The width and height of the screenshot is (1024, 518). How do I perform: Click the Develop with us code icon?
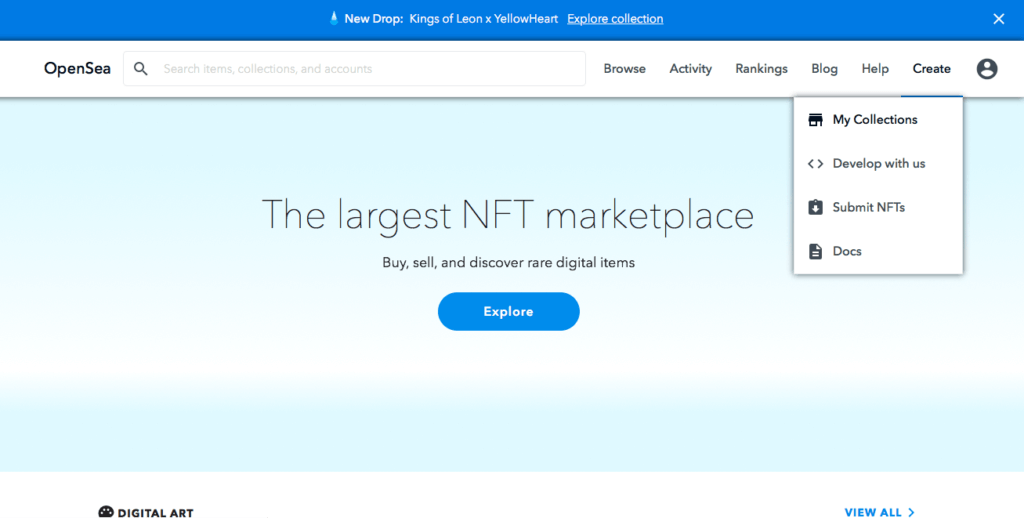pyautogui.click(x=815, y=164)
